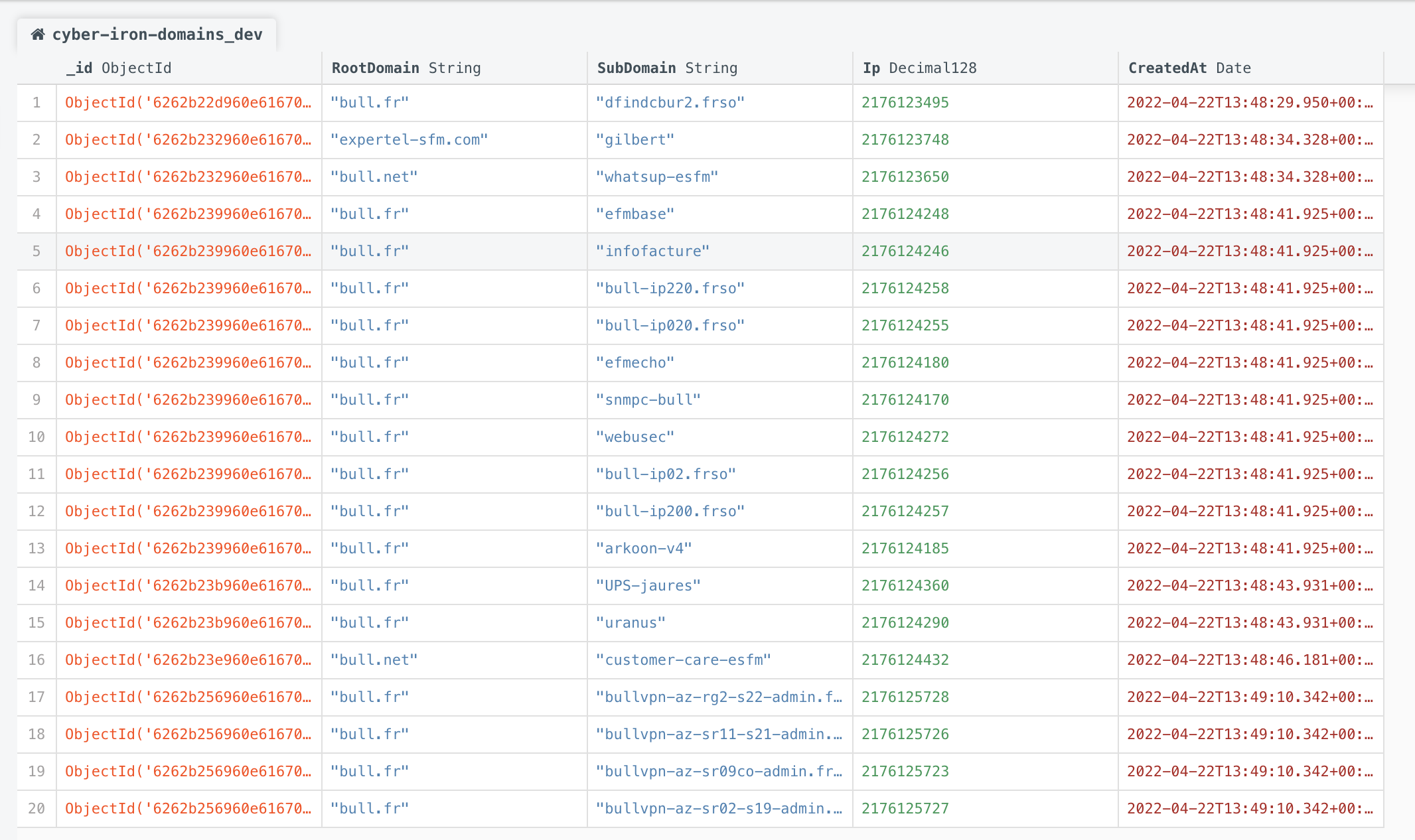The image size is (1415, 840).
Task: Click Ip value 2176125728
Action: 905,697
